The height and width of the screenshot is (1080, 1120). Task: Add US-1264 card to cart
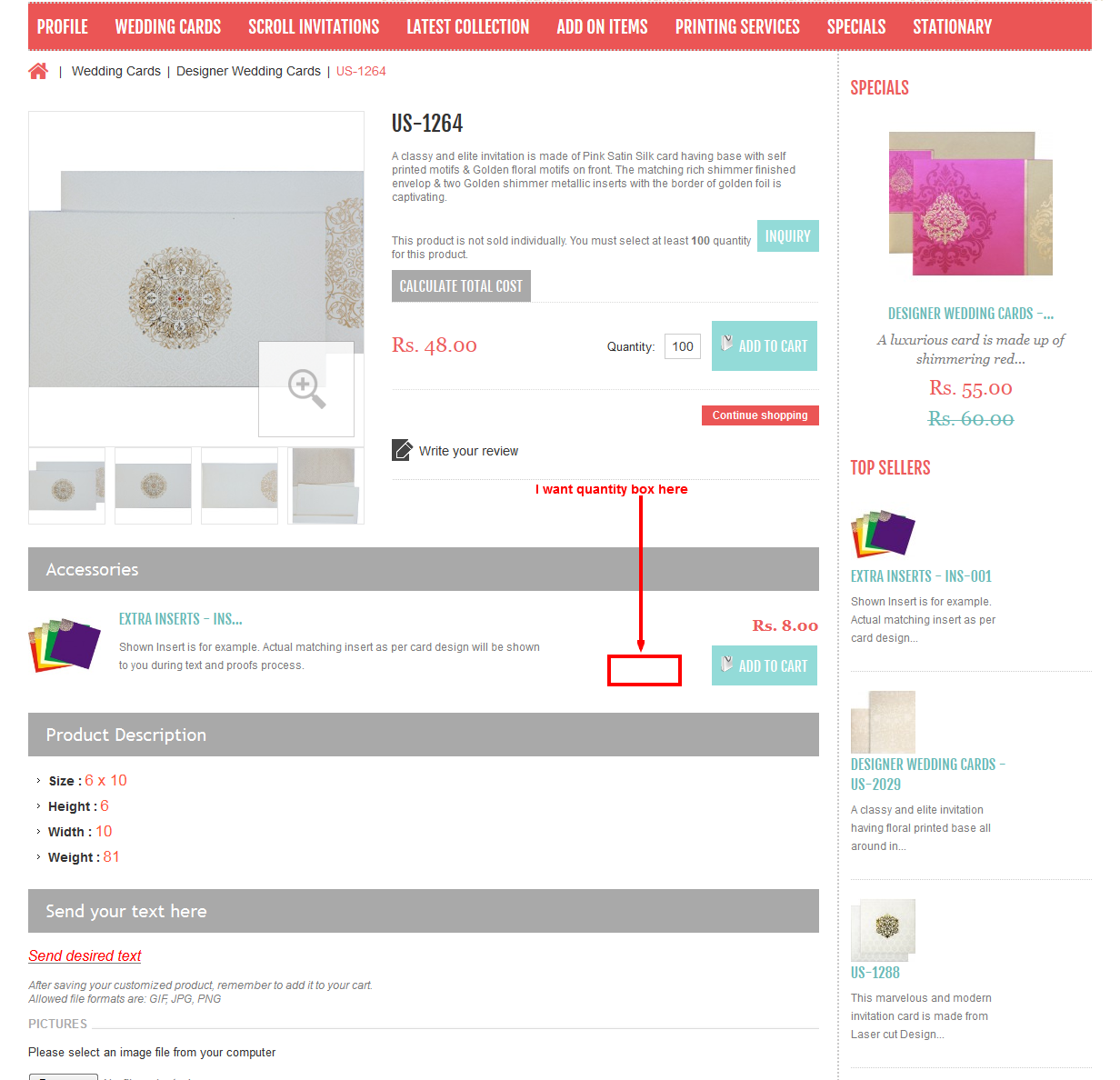pos(765,345)
